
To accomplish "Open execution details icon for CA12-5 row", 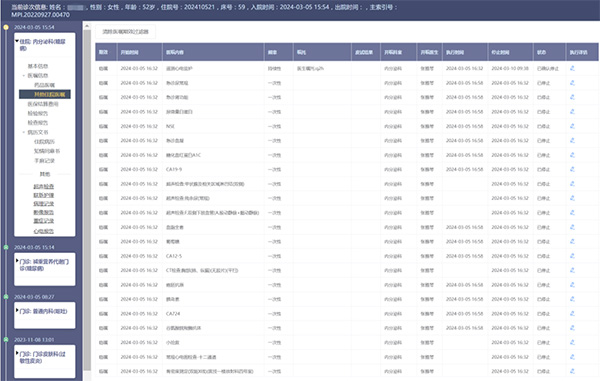I will (572, 256).
